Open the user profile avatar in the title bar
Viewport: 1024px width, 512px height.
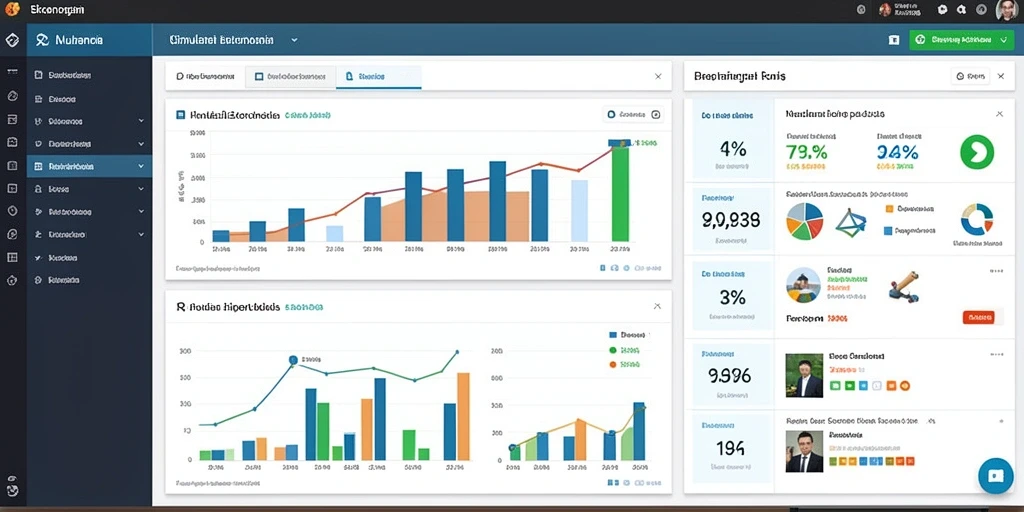pos(1007,10)
